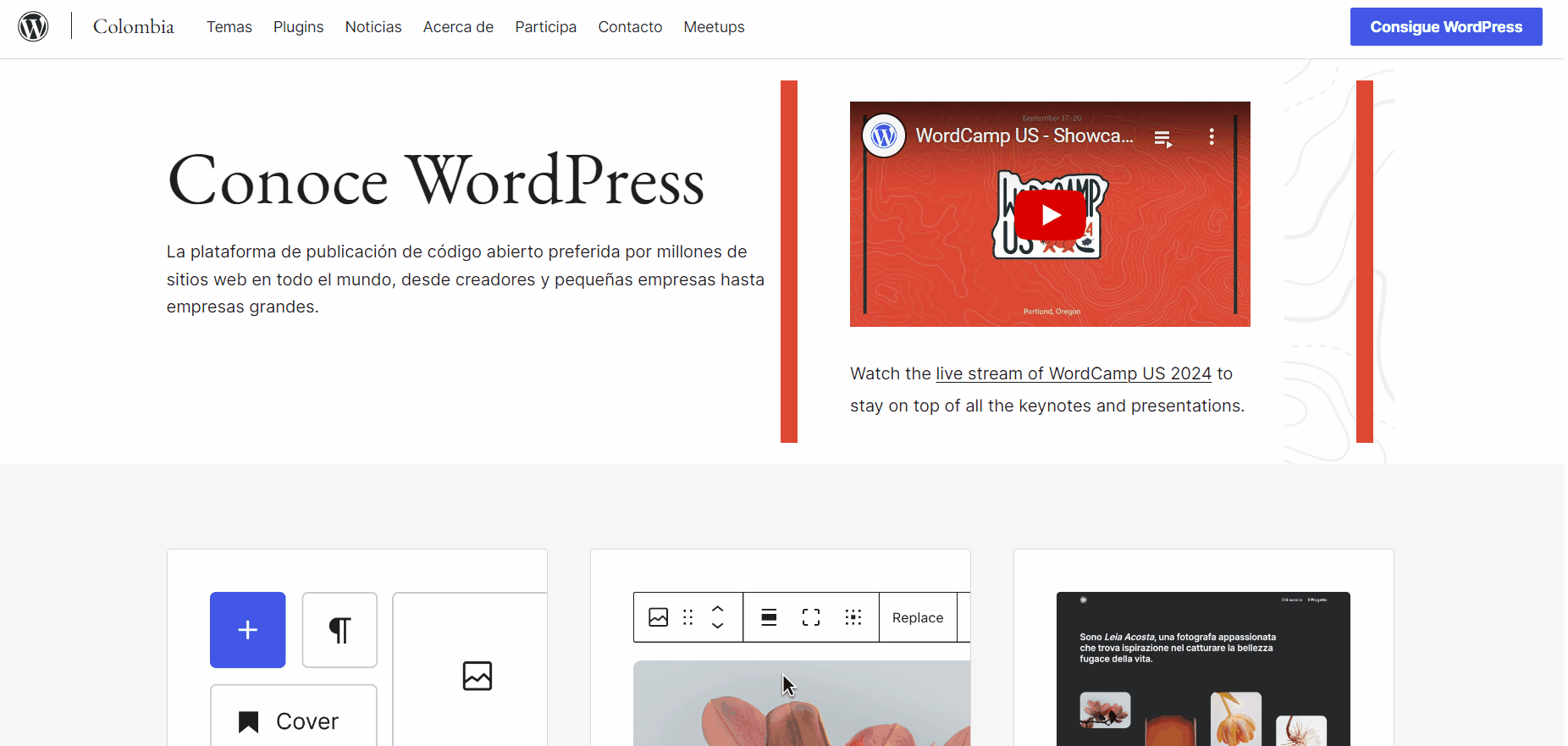
Task: Click the blue plus block inserter button
Action: 247,630
